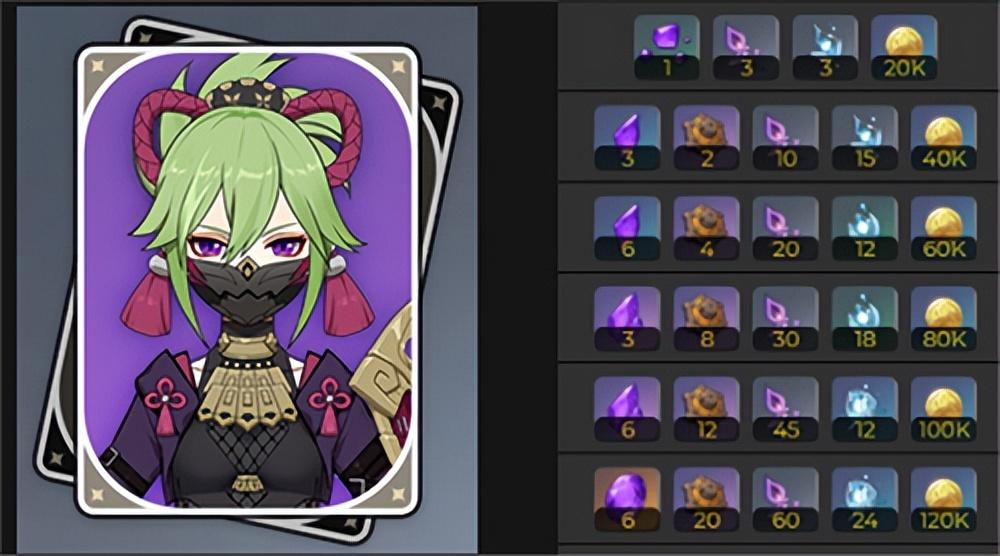Click the Mora coin icon labeled 80K

[943, 319]
